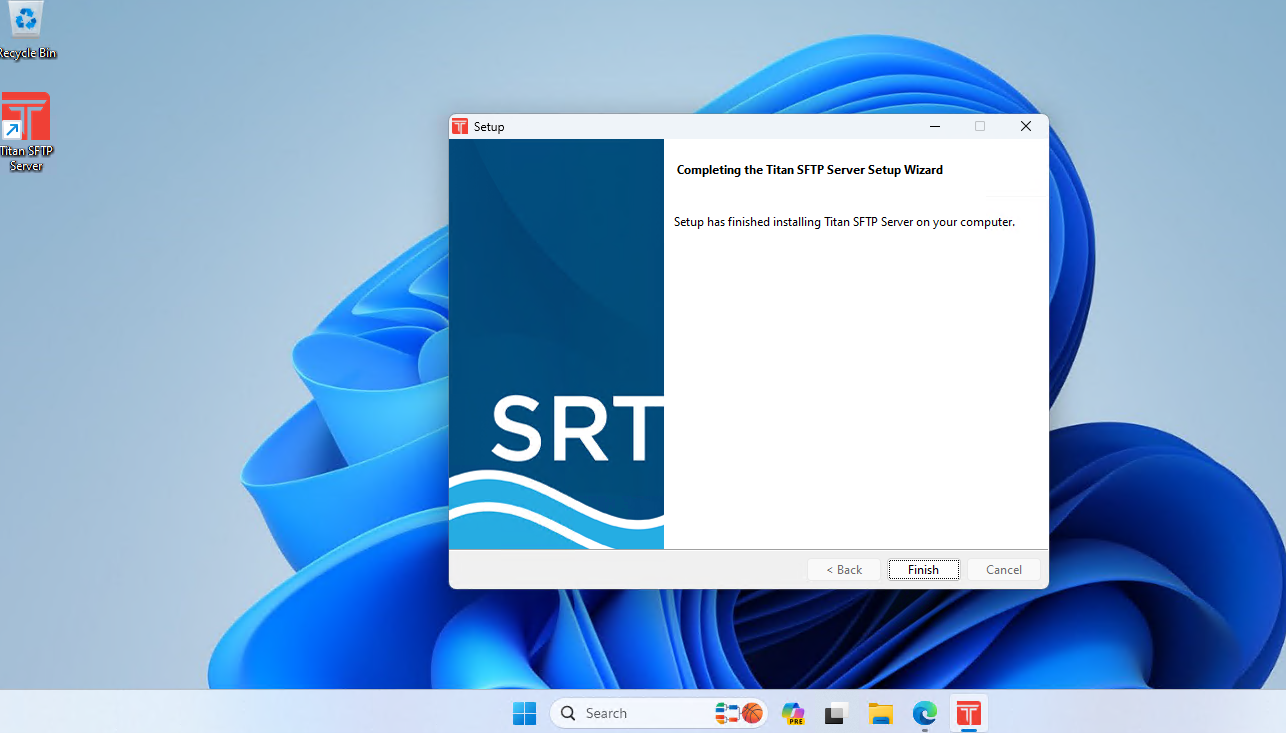The image size is (1286, 733).
Task: Close the Setup window
Action: 1025,127
